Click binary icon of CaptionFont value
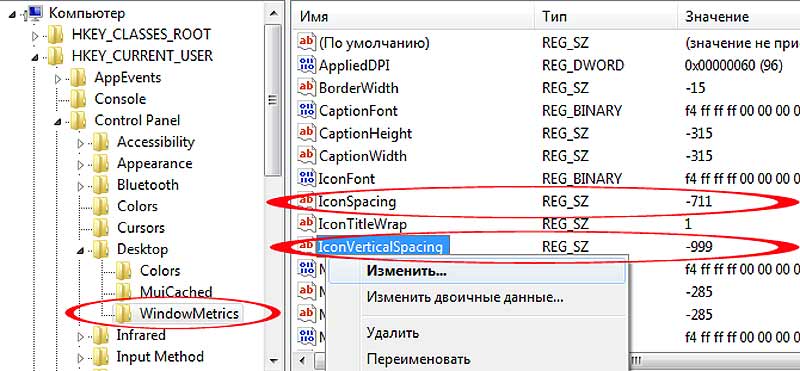This screenshot has height=371, width=800. 306,110
